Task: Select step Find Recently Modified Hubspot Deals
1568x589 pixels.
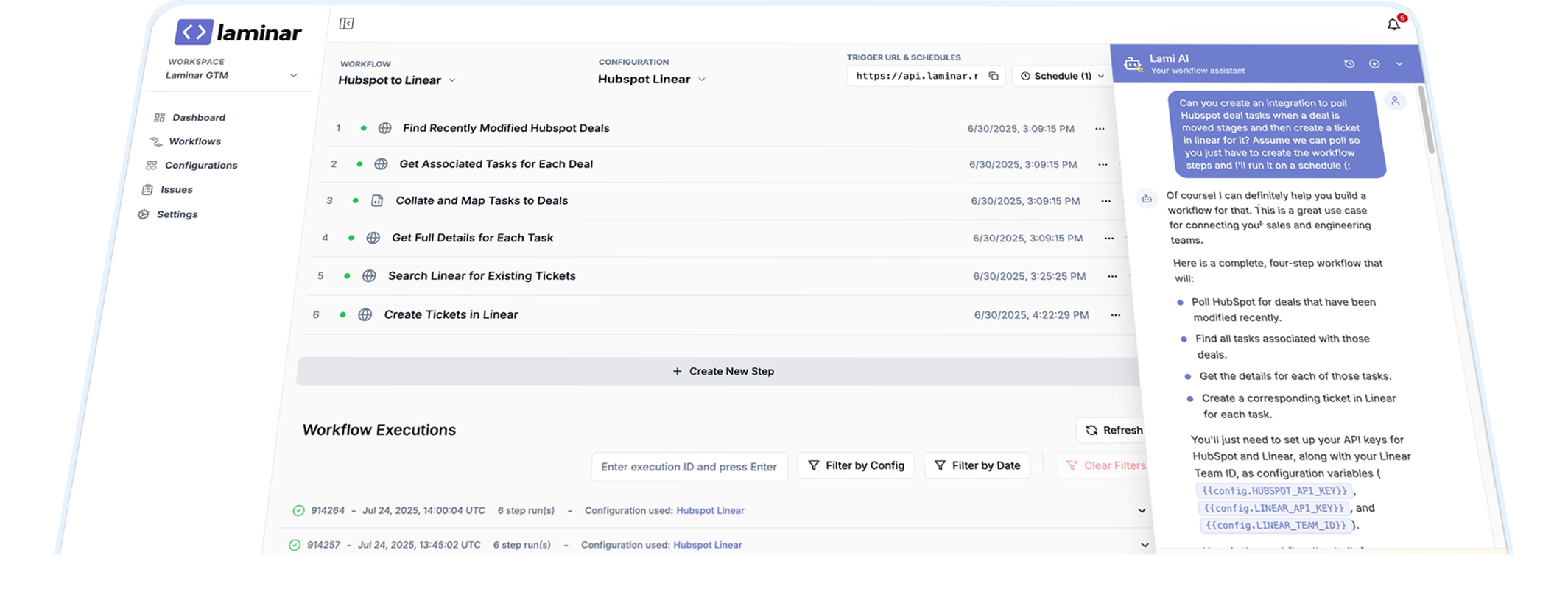Action: [506, 128]
